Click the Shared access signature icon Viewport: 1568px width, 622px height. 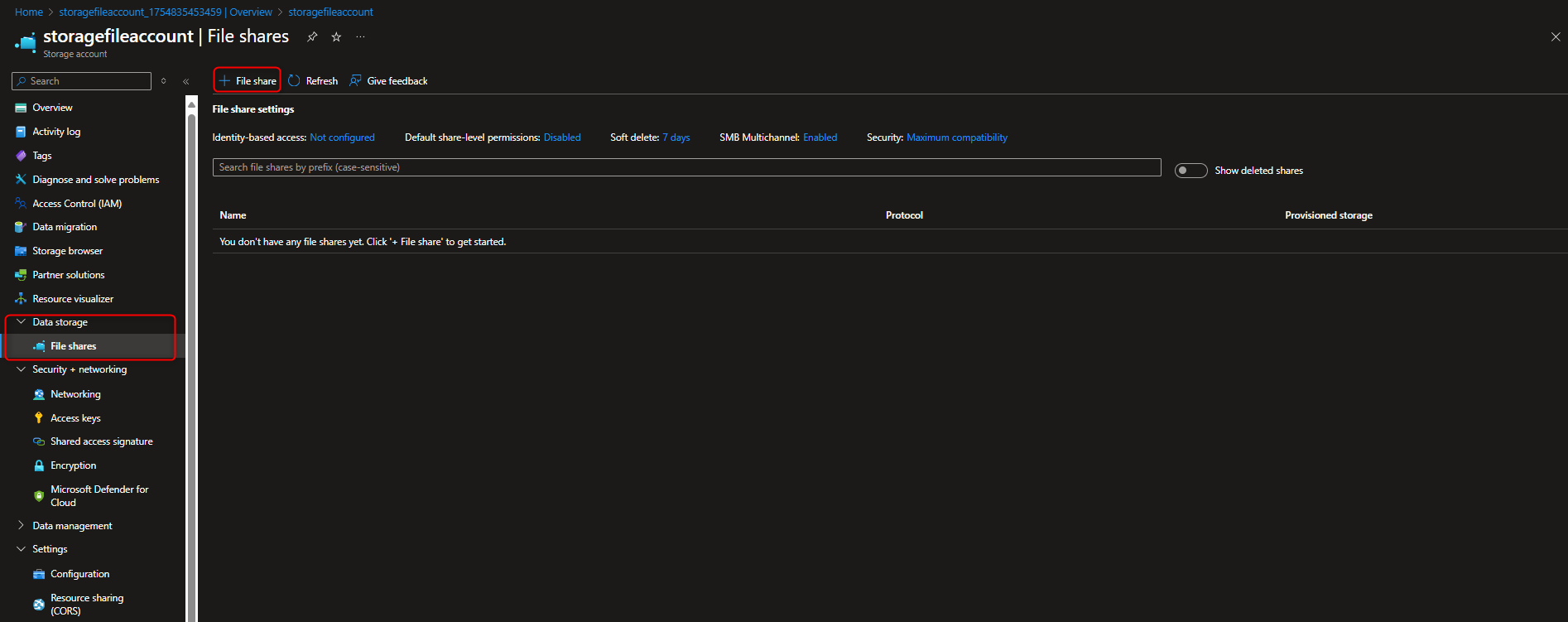(x=39, y=441)
